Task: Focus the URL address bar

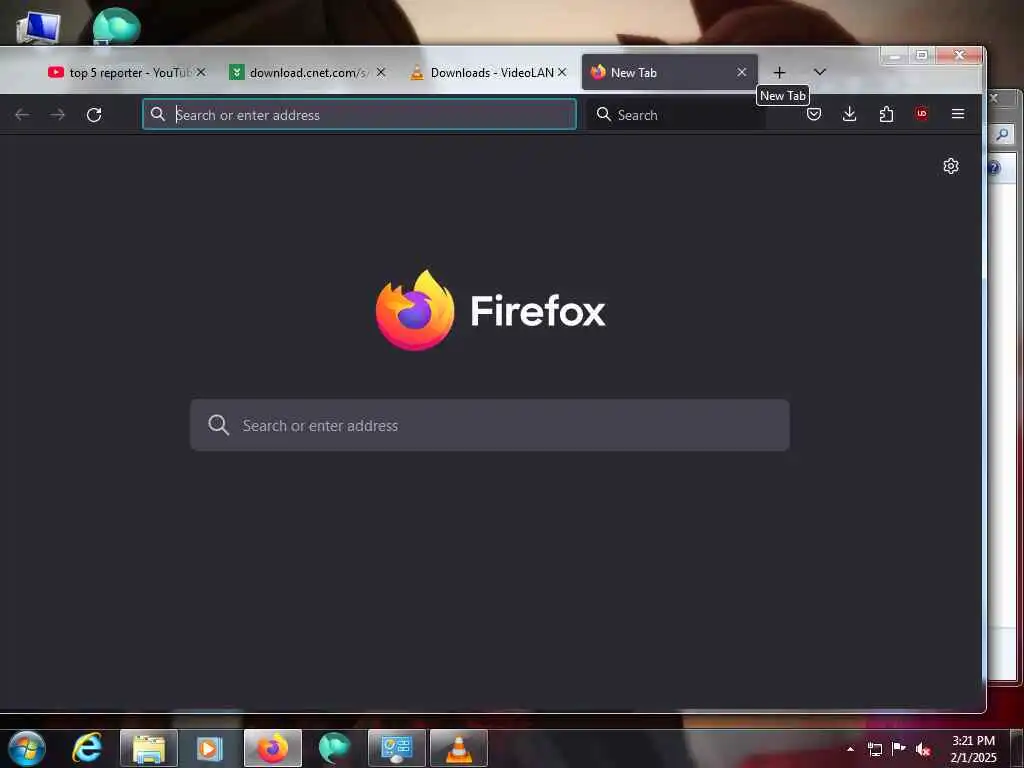Action: [359, 114]
